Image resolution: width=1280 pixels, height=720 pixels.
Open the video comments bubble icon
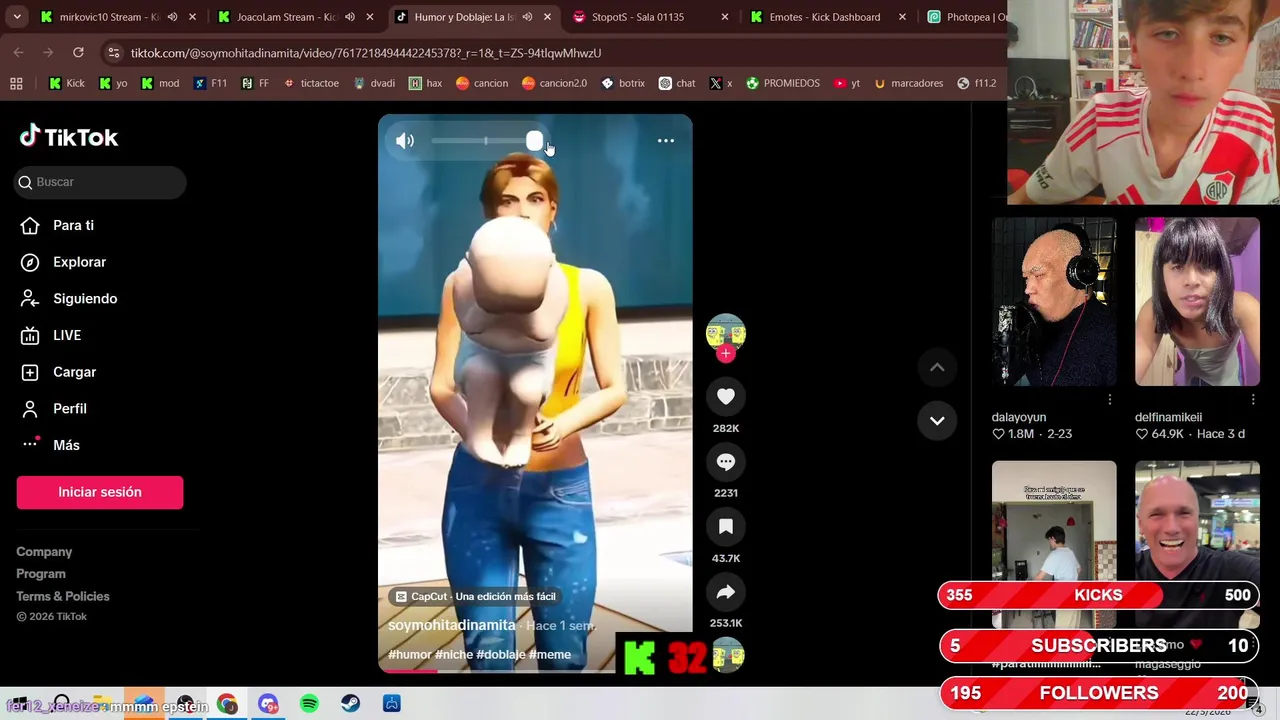point(726,462)
